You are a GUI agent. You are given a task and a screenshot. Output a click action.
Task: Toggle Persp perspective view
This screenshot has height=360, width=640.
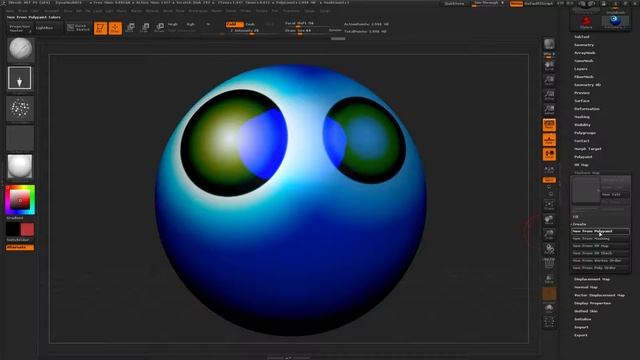pos(549,124)
